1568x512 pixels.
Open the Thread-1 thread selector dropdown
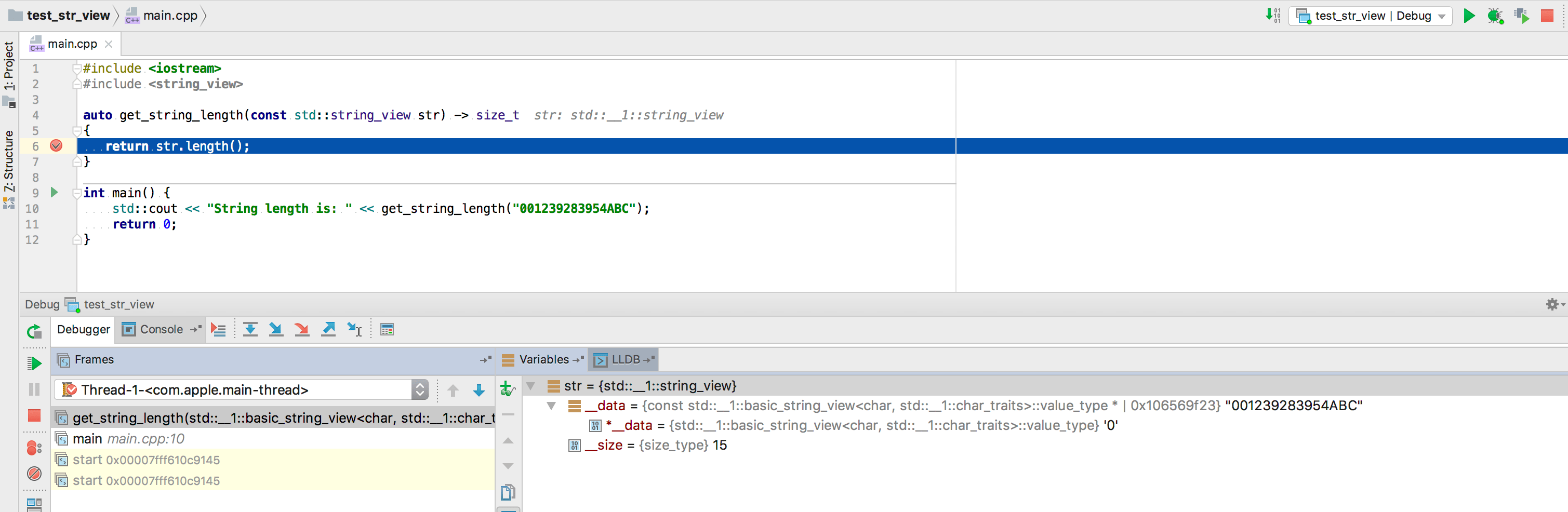(x=419, y=390)
